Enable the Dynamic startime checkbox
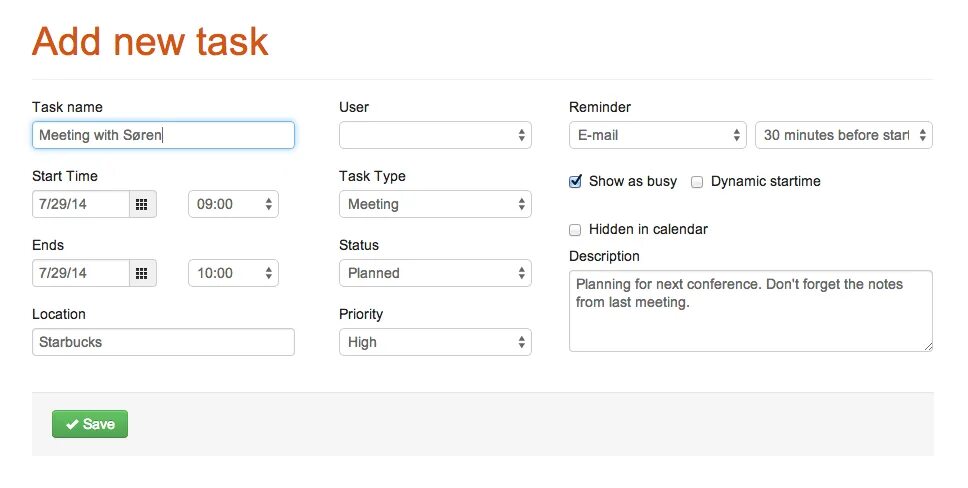This screenshot has width=968, height=488. 697,182
